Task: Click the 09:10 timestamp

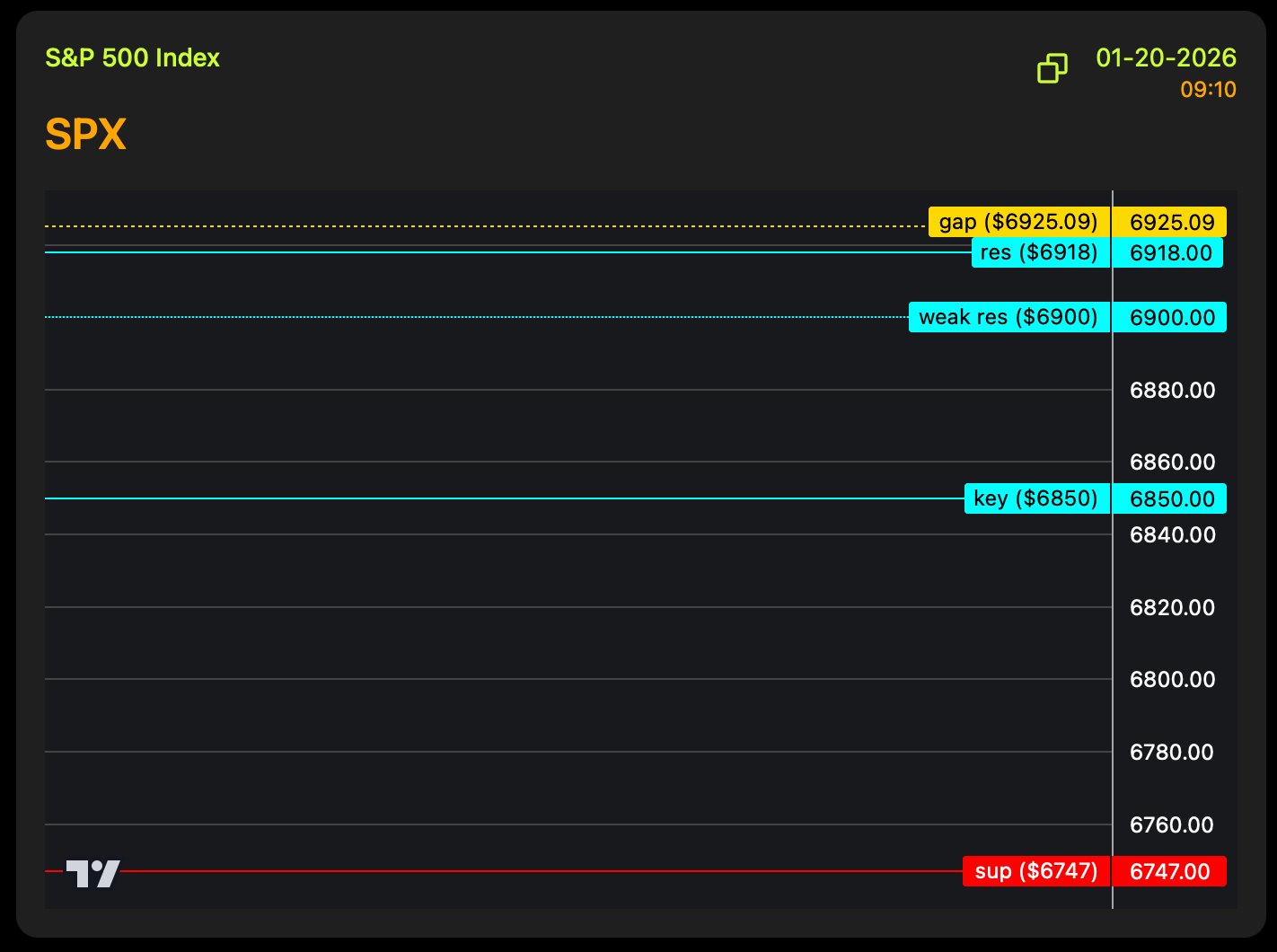Action: pyautogui.click(x=1208, y=90)
